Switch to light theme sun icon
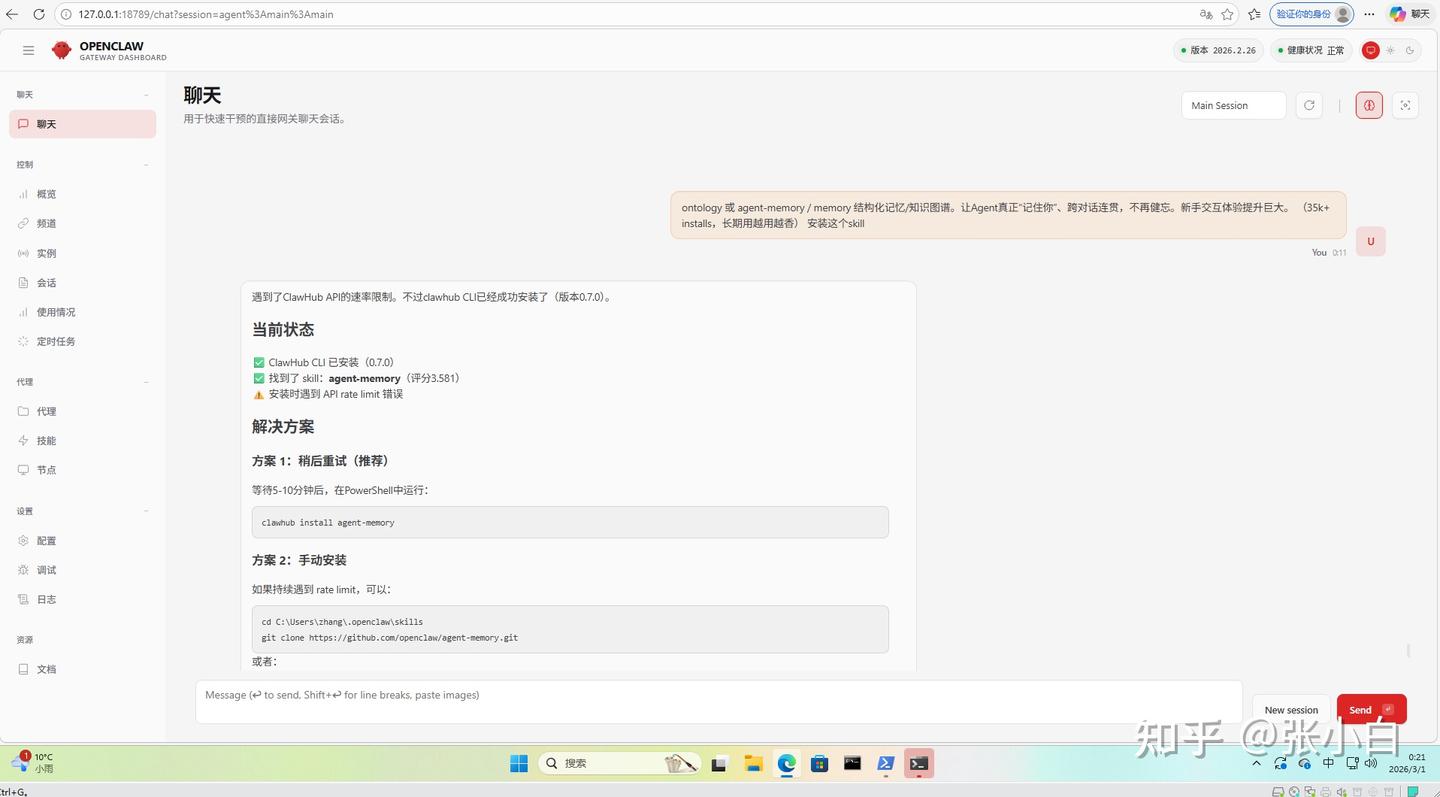The width and height of the screenshot is (1440, 797). [x=1390, y=50]
